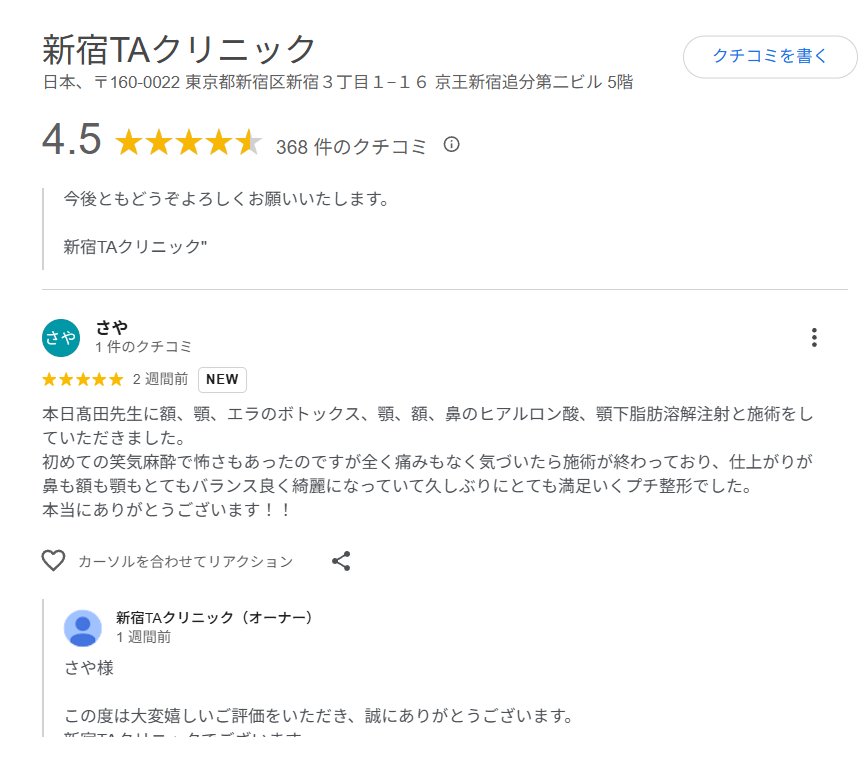
Task: Click the NEW badge on the review
Action: [x=222, y=380]
